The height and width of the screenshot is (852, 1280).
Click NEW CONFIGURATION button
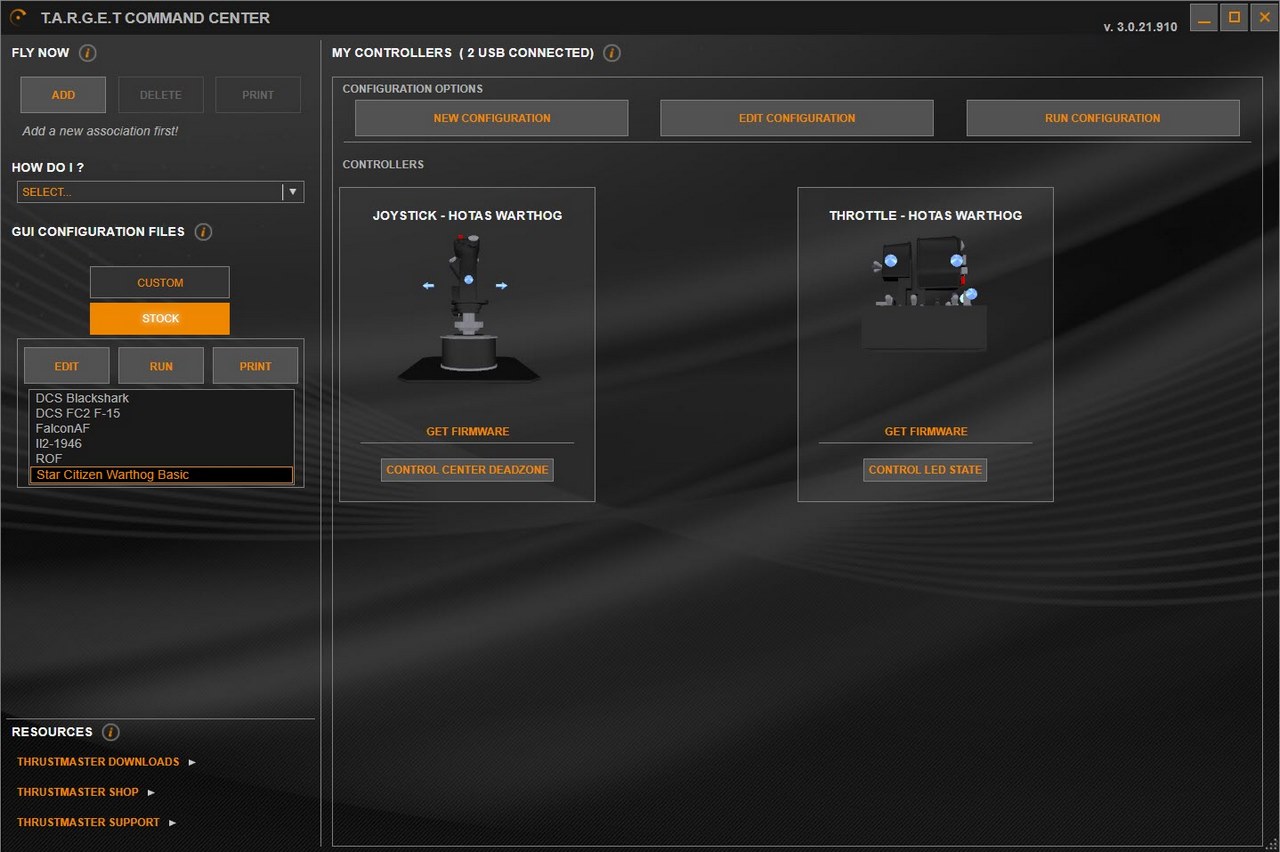pyautogui.click(x=492, y=118)
